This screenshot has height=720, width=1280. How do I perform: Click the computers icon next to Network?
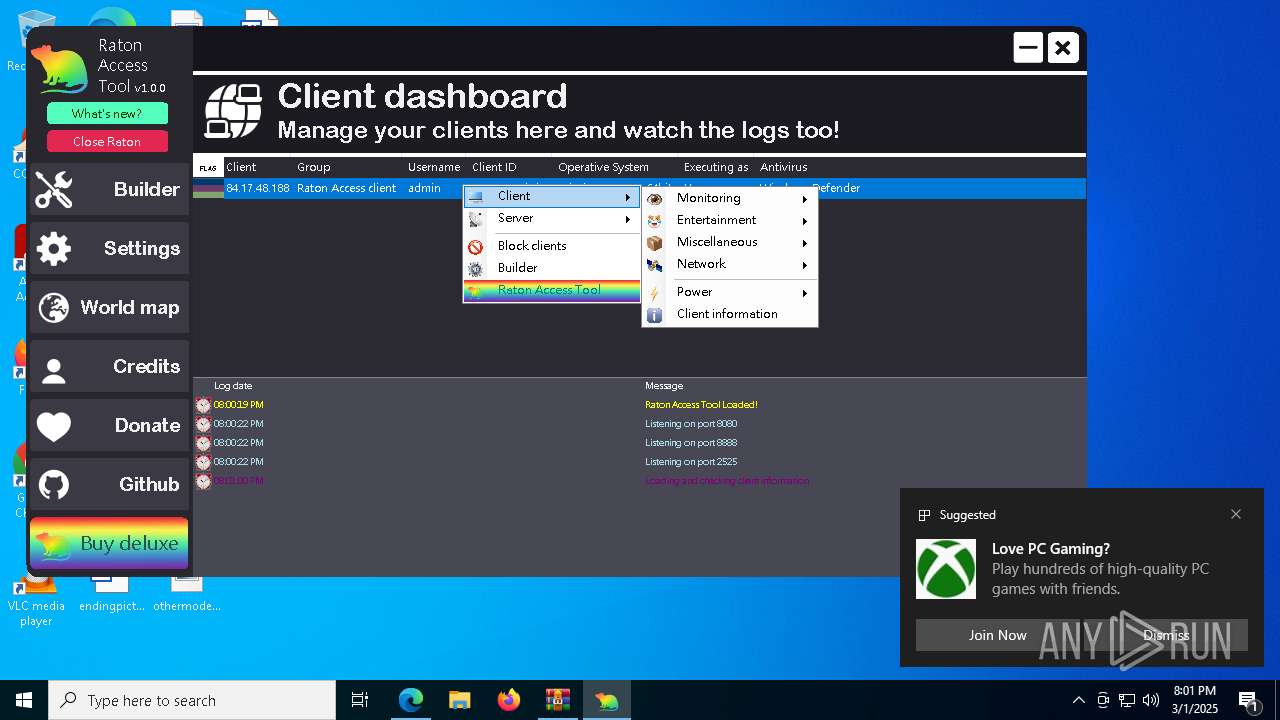click(655, 265)
